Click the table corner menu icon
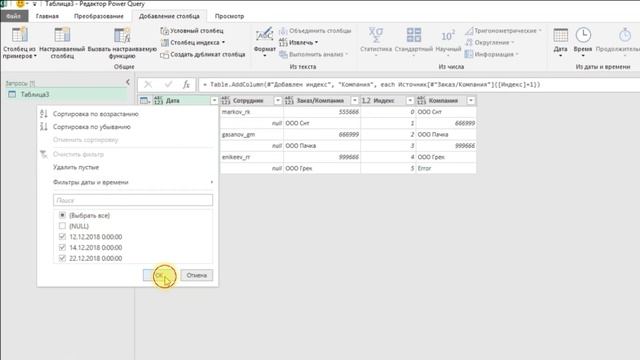 [x=144, y=100]
